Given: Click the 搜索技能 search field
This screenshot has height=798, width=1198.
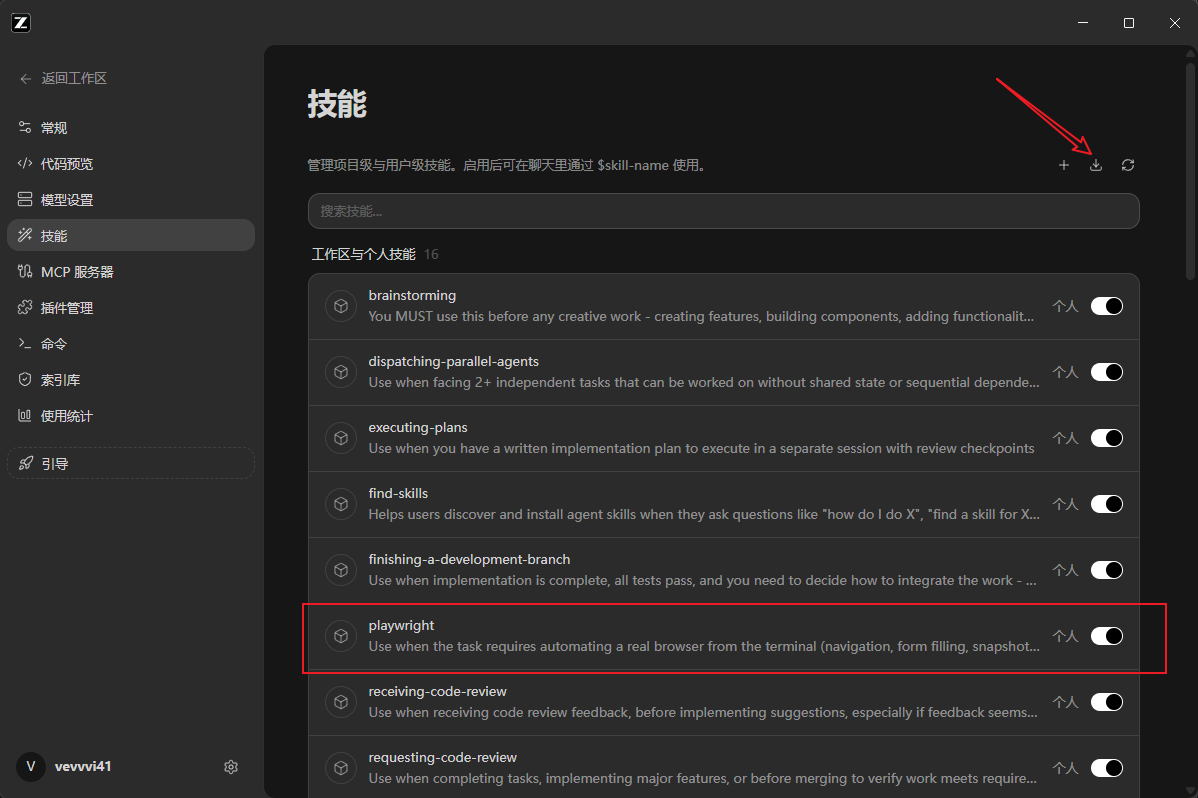Looking at the screenshot, I should tap(724, 211).
